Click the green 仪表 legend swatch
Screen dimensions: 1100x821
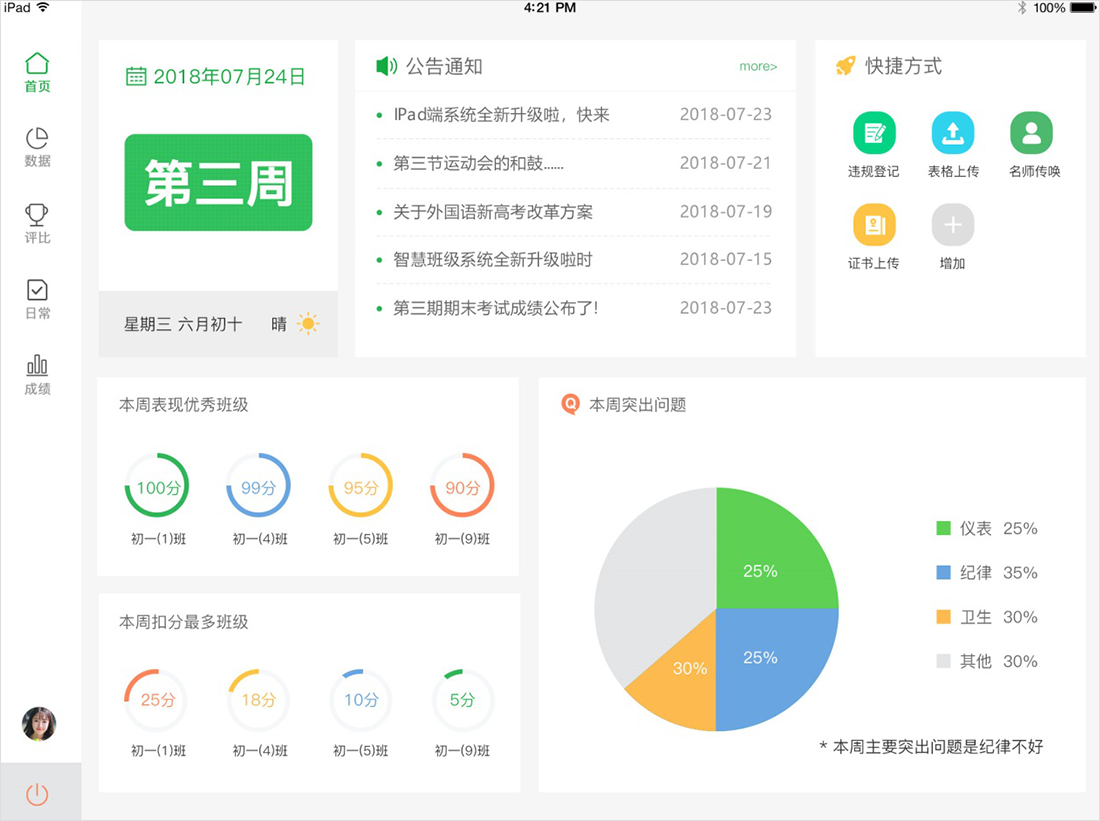click(943, 529)
